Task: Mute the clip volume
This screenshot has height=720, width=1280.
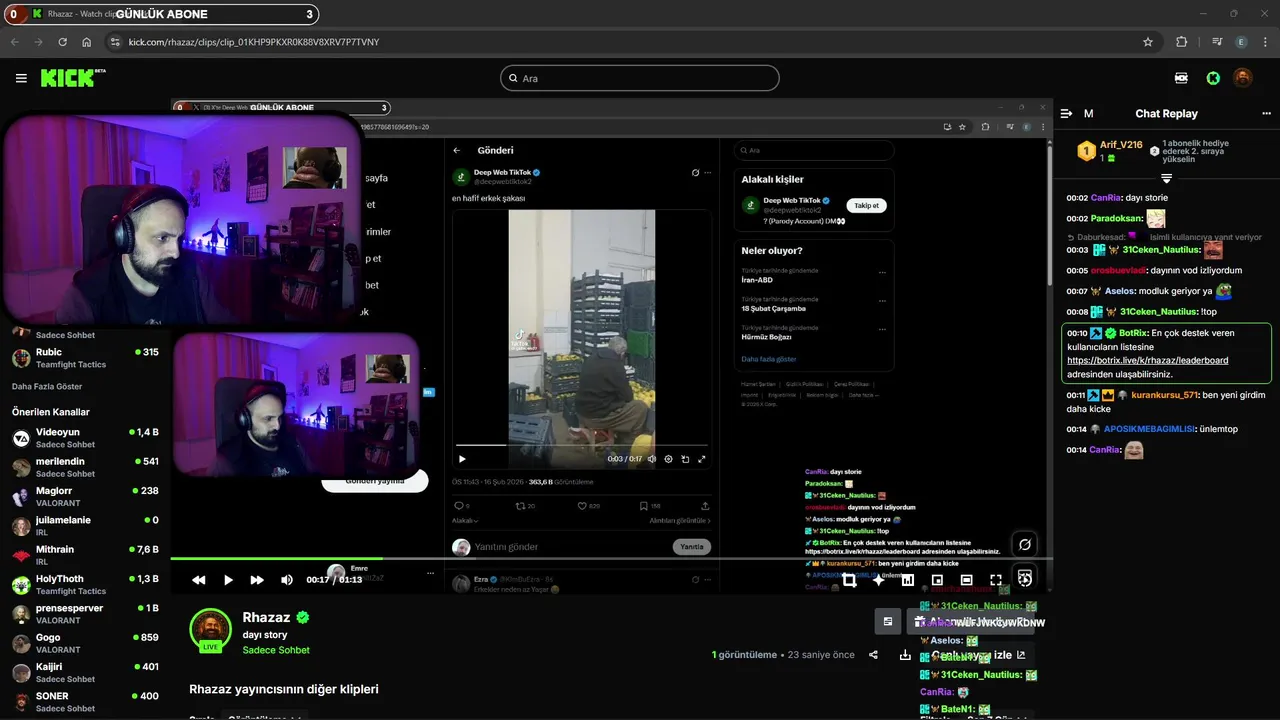Action: (287, 580)
